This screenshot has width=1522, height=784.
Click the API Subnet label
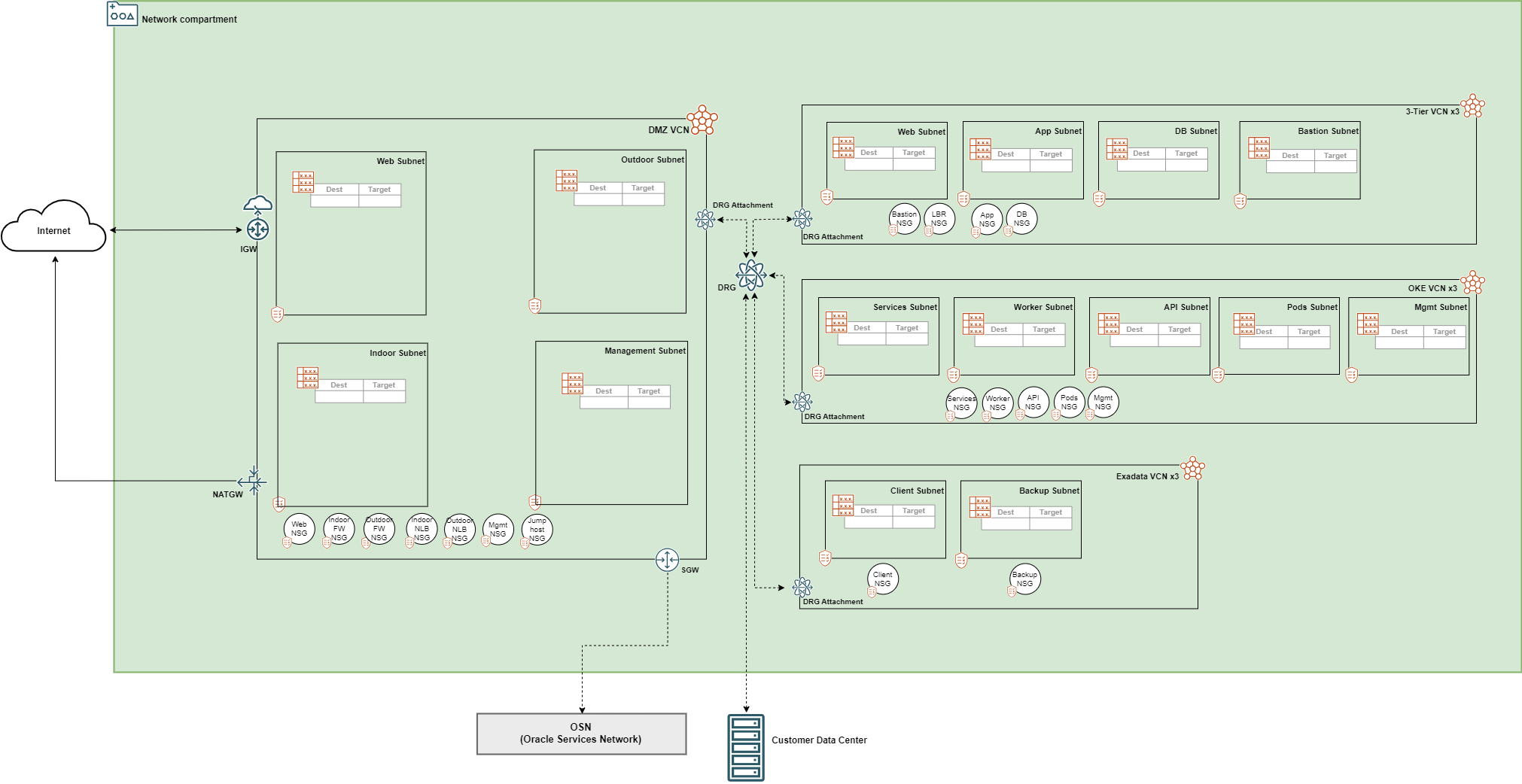click(1186, 307)
